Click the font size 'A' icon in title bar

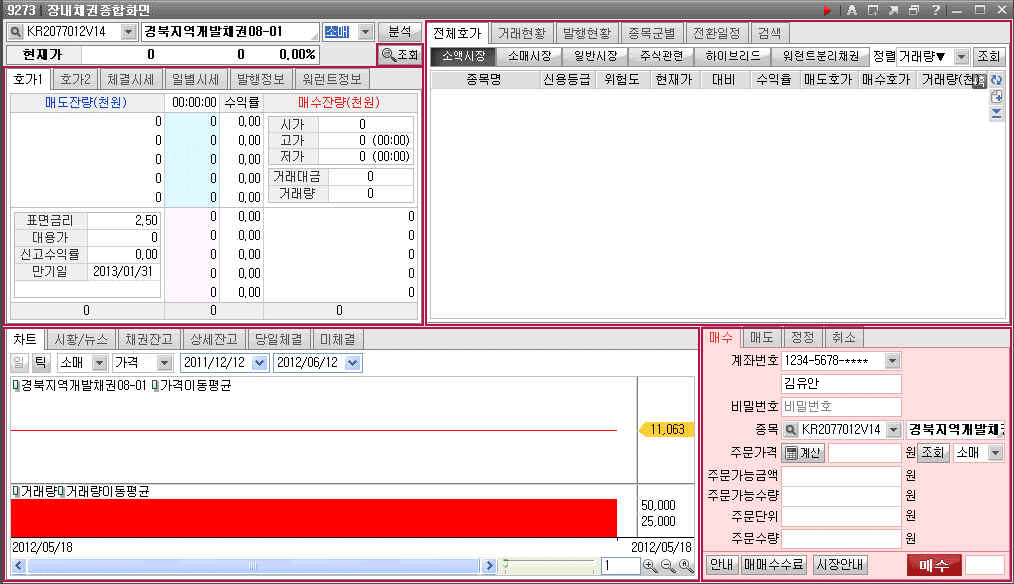[852, 10]
